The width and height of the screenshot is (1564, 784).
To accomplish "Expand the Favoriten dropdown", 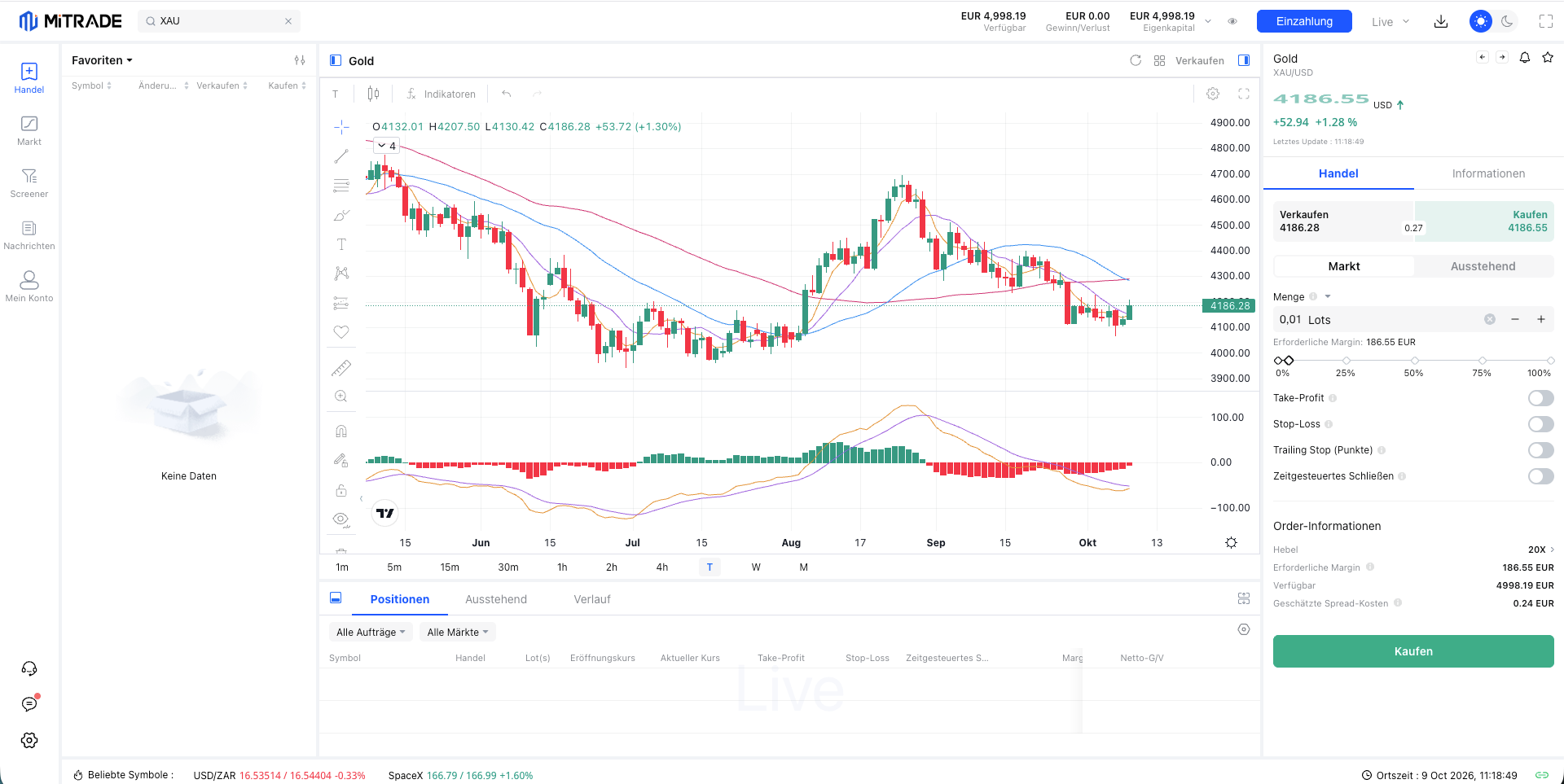I will (102, 60).
